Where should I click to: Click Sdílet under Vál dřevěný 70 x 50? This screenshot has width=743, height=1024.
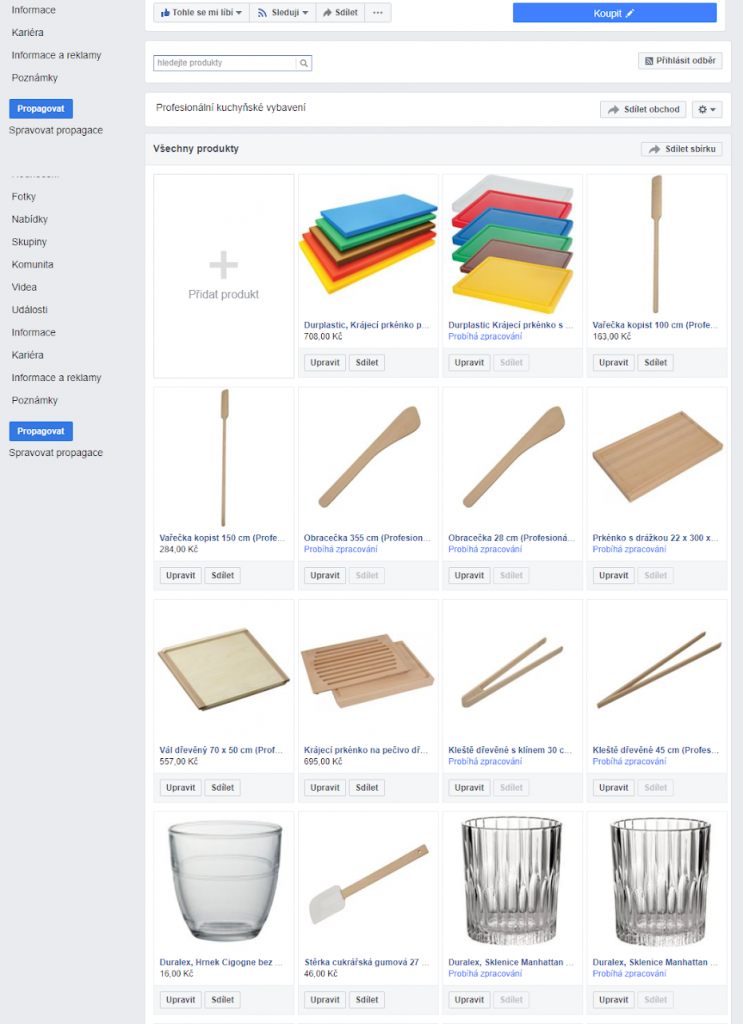point(222,788)
